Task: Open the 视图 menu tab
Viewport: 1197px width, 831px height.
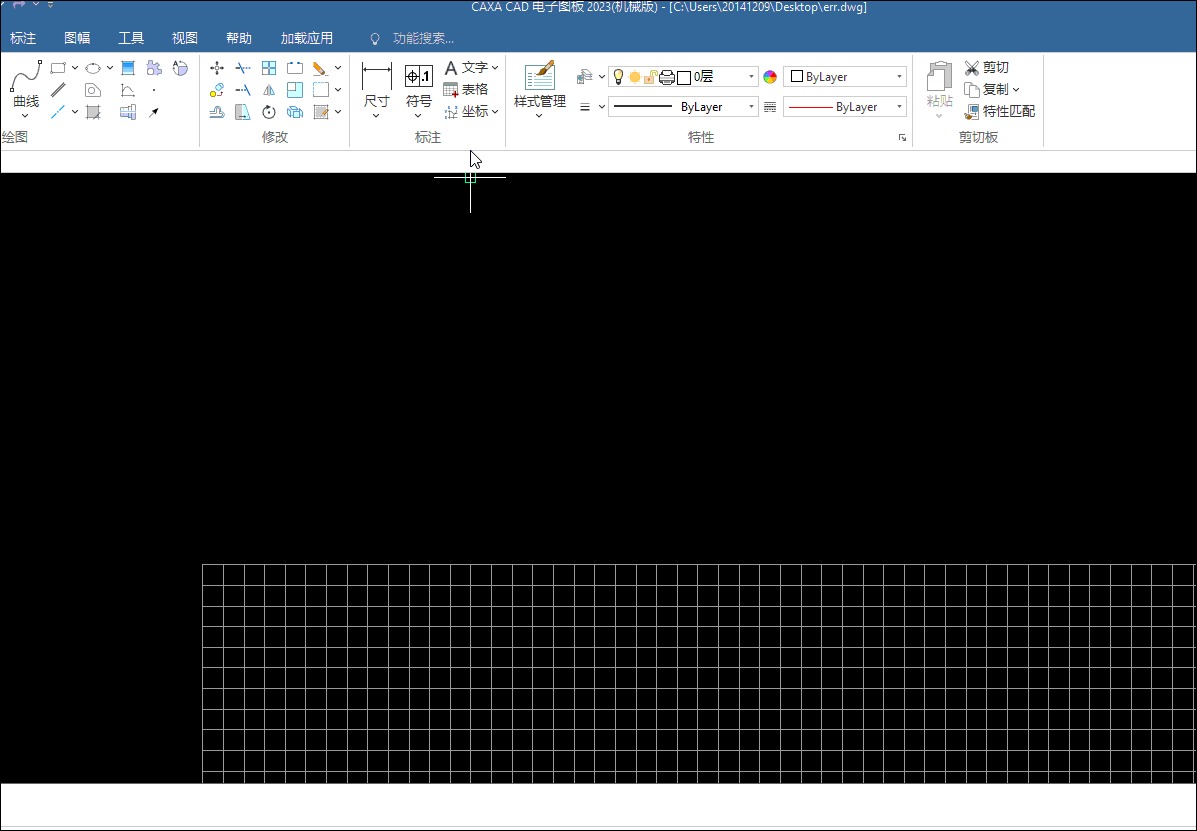Action: click(185, 38)
